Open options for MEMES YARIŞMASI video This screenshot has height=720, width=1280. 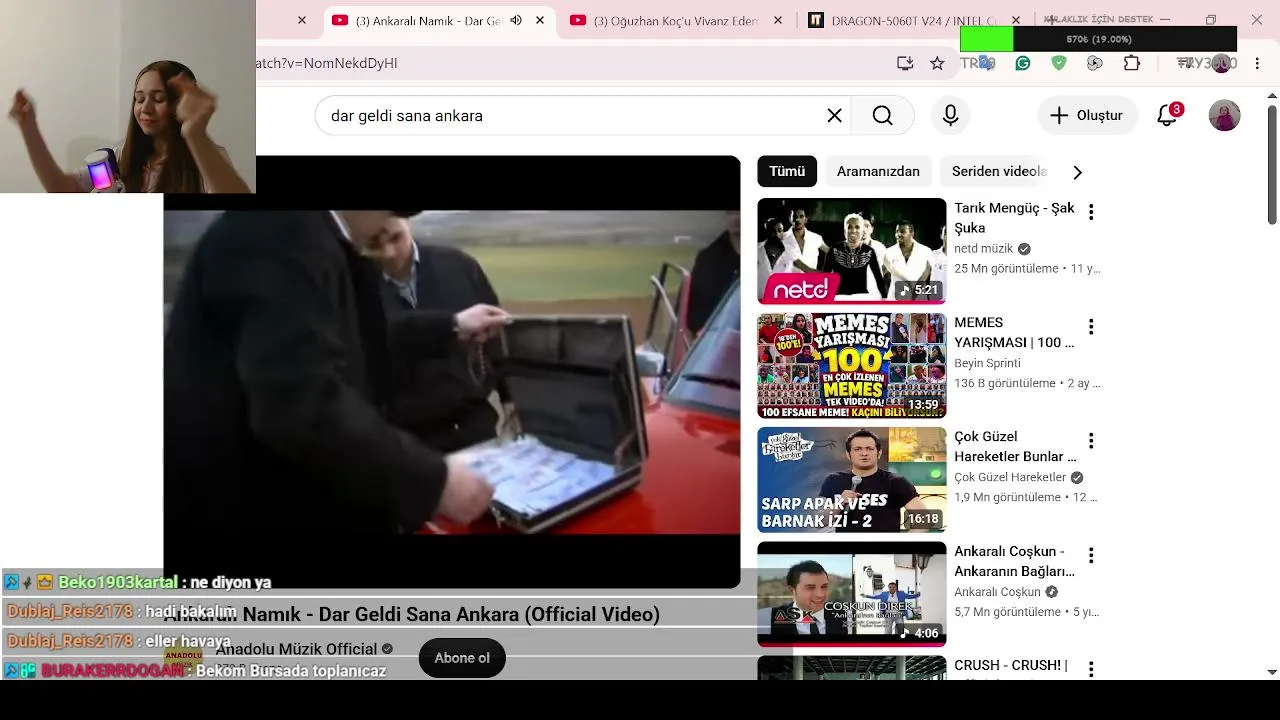coord(1091,327)
